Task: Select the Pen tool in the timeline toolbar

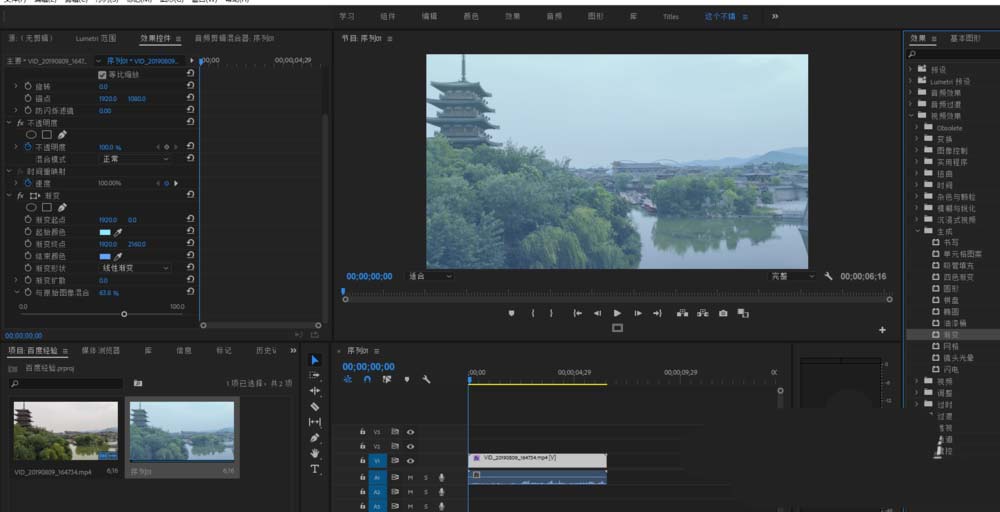Action: tap(315, 438)
